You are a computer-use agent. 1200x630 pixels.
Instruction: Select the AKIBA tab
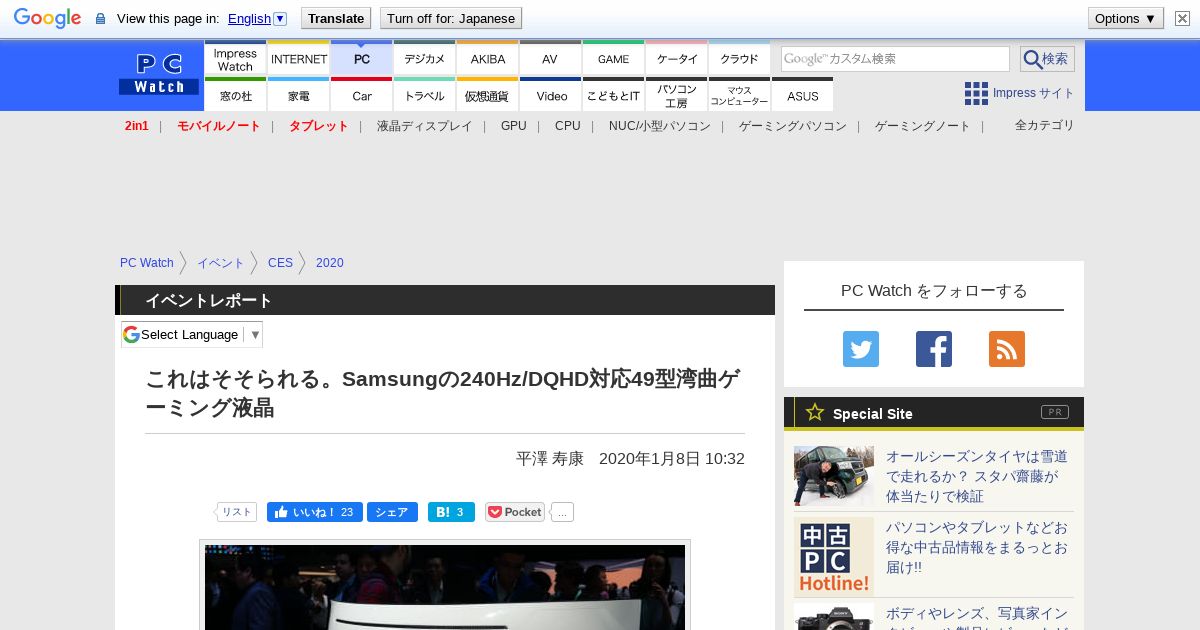pyautogui.click(x=488, y=59)
